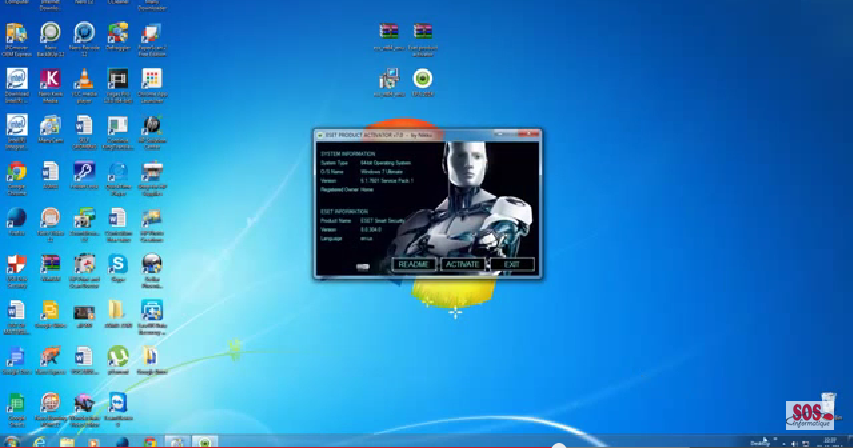Select the ESET Smart Security product name
Image resolution: width=854 pixels, height=448 pixels.
[382, 221]
